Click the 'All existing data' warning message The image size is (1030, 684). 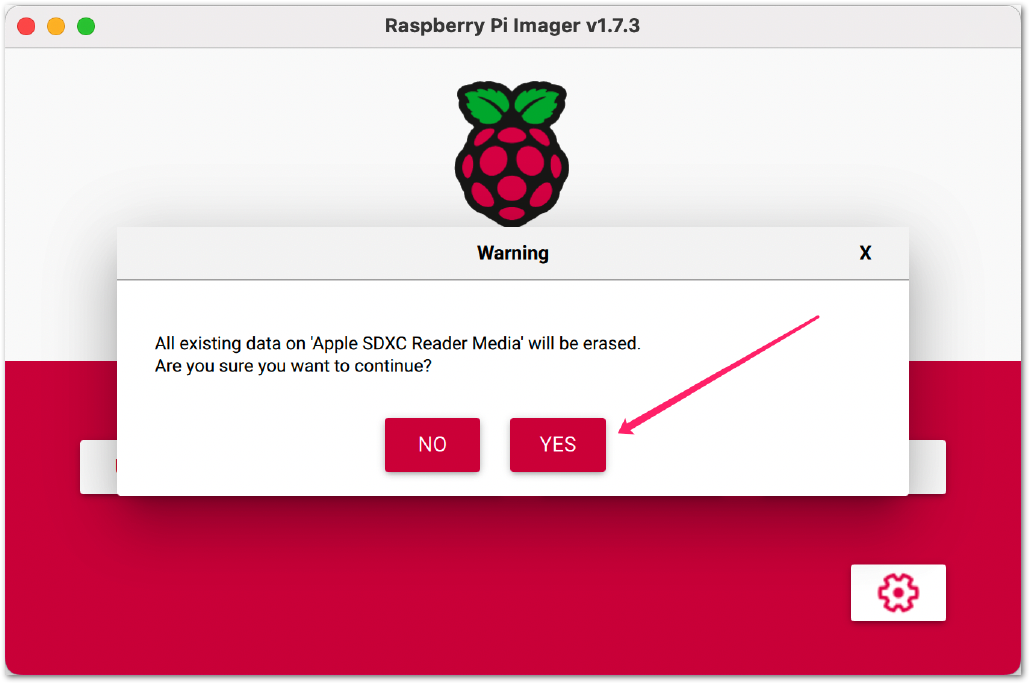pos(397,343)
